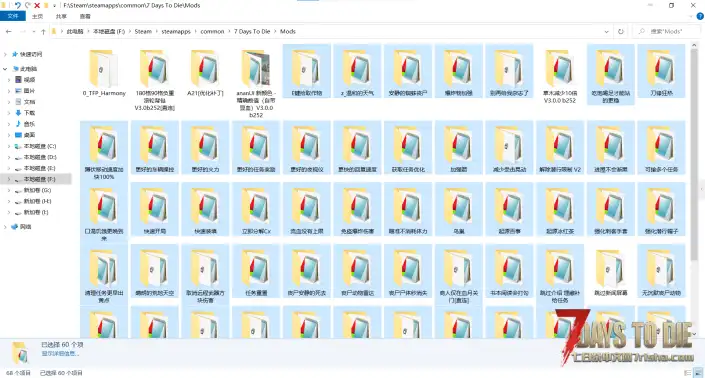Image resolution: width=705 pixels, height=378 pixels.
Task: Open the address bar history dropdown
Action: (x=607, y=31)
